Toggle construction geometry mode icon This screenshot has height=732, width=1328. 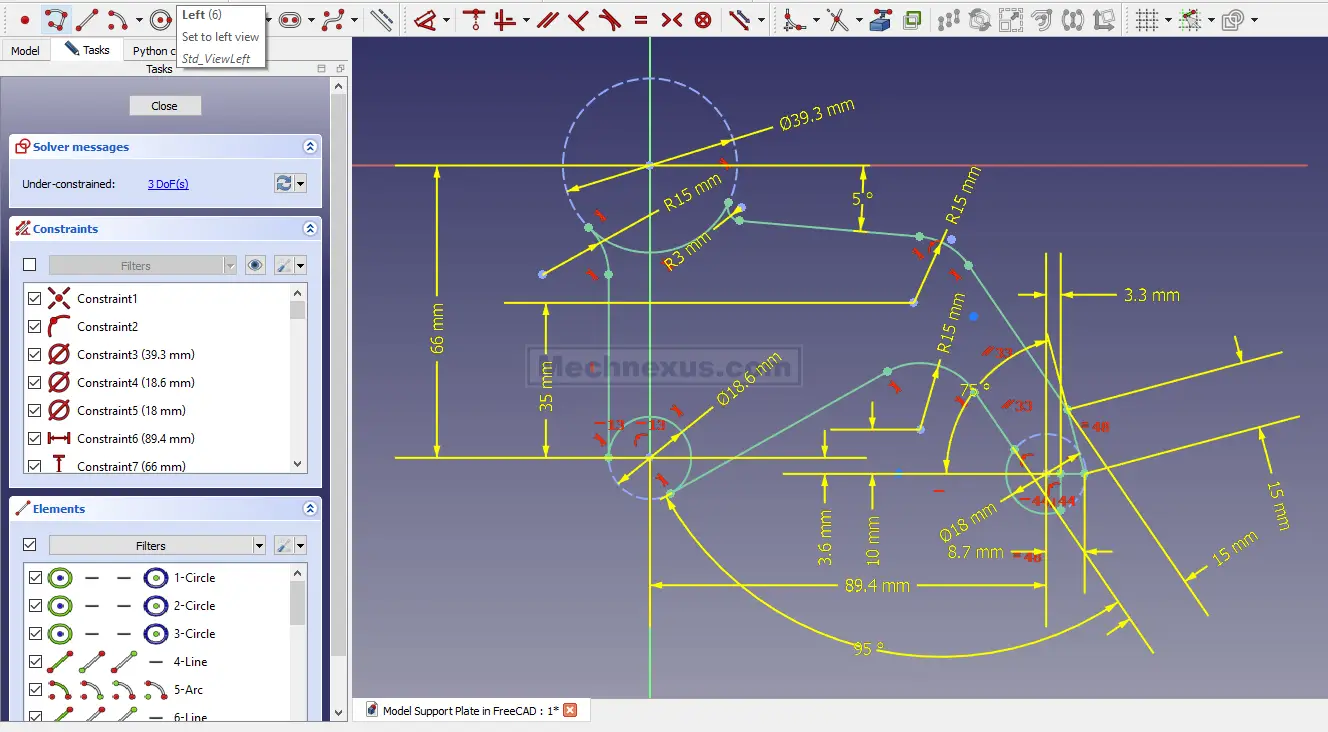pyautogui.click(x=381, y=19)
